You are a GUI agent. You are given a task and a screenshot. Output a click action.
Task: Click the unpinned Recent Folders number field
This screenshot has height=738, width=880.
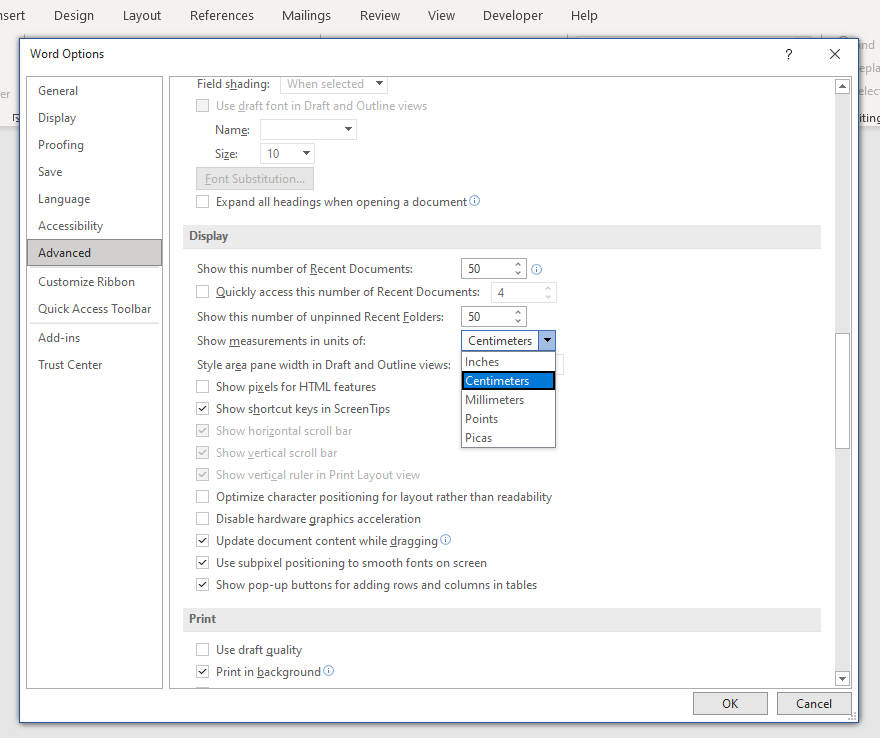487,317
